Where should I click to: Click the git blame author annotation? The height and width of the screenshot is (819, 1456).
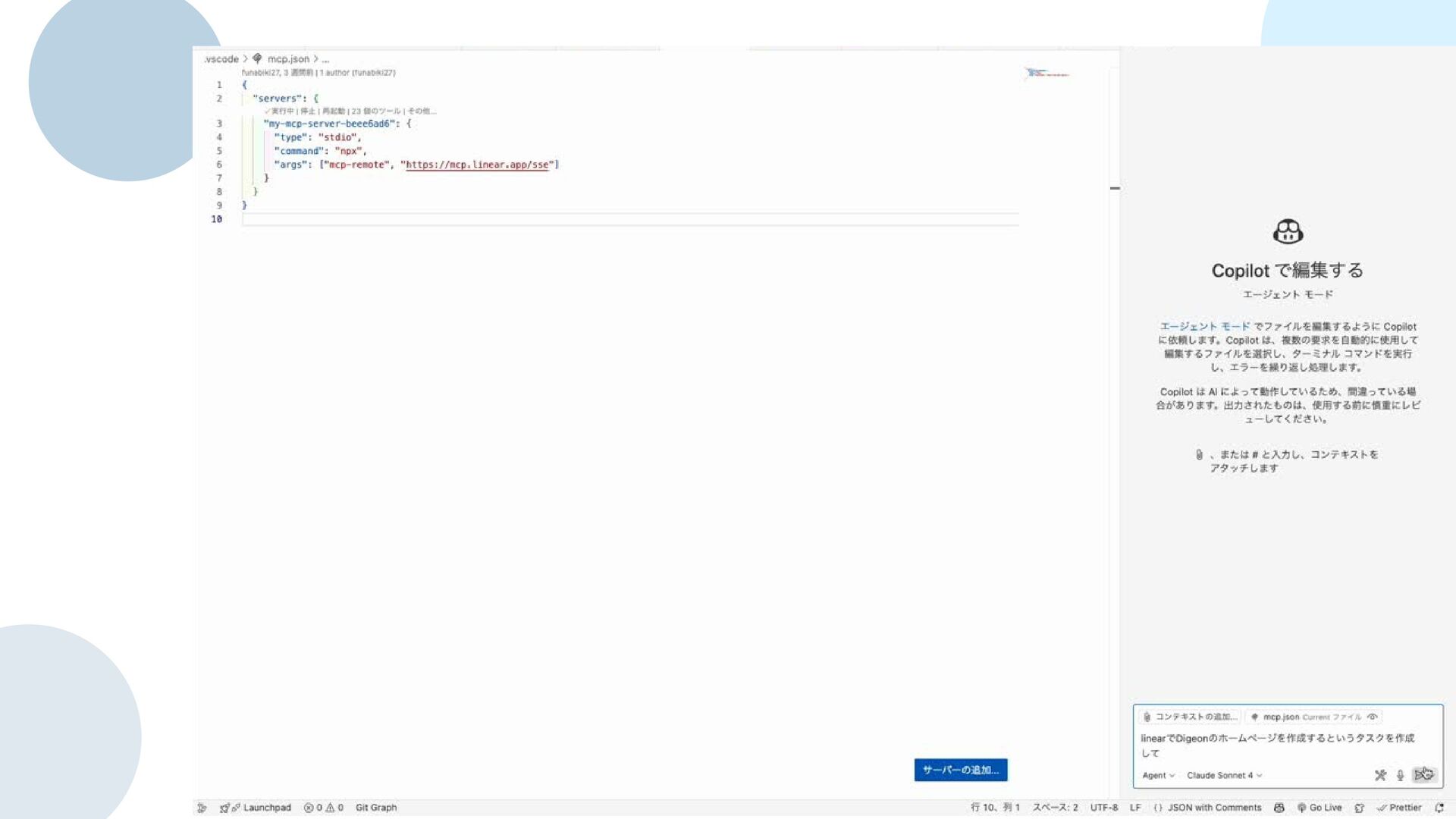318,73
